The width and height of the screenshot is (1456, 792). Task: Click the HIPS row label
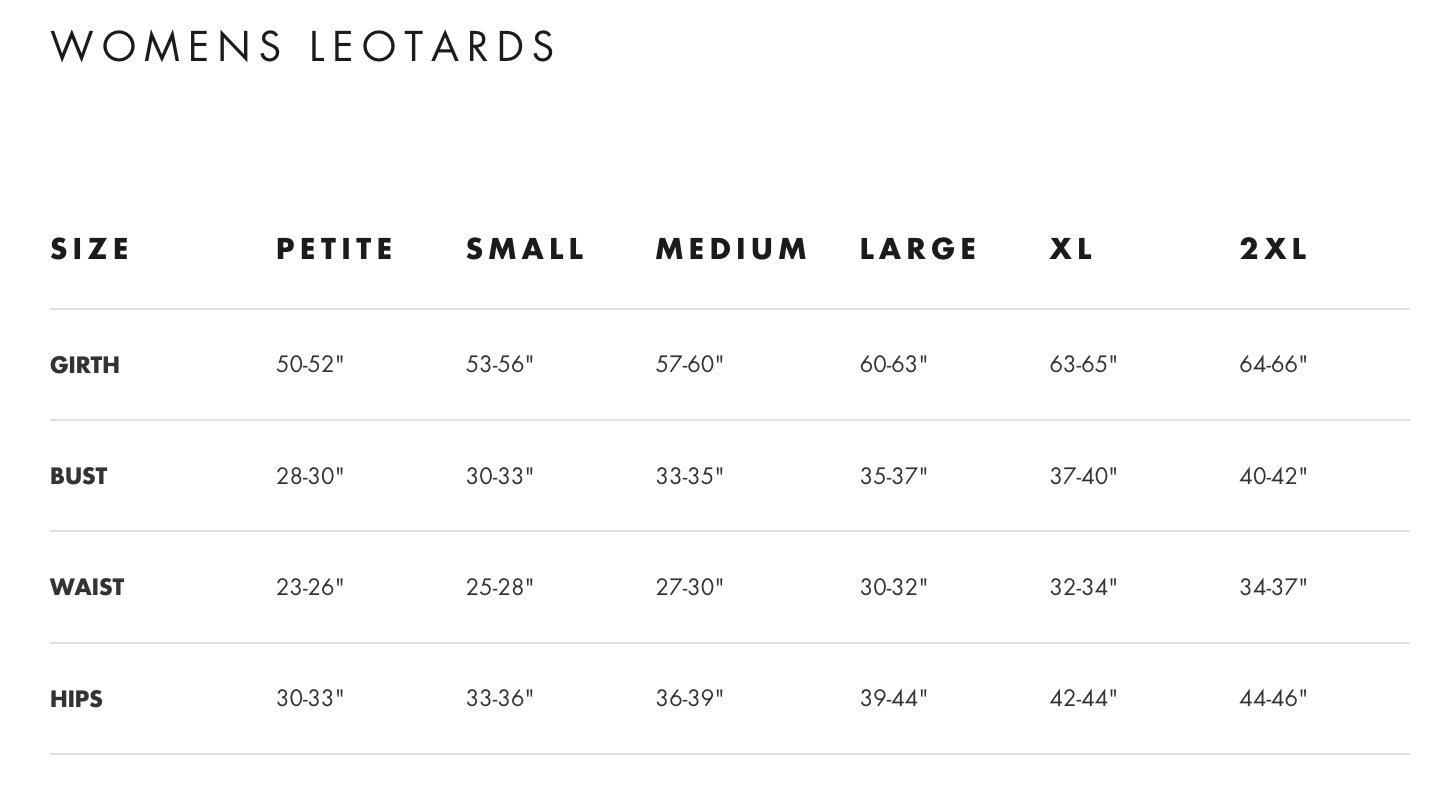pos(76,699)
